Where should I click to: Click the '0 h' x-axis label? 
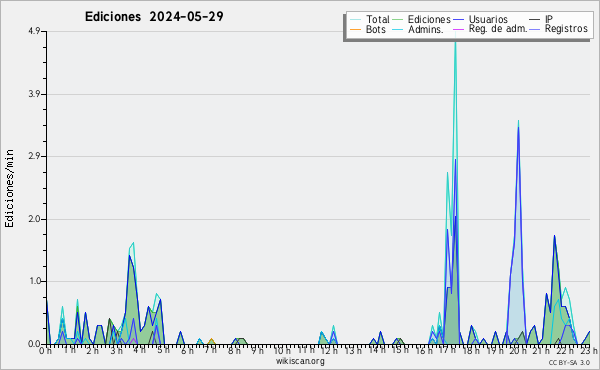point(45,351)
